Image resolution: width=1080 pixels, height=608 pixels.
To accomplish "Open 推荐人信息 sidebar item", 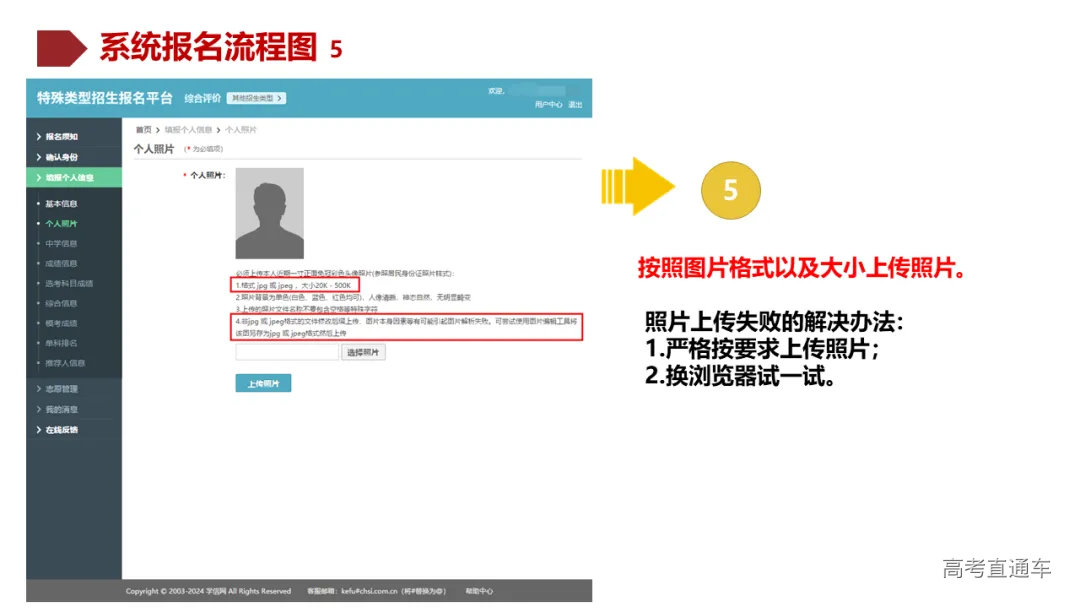I will coord(65,363).
